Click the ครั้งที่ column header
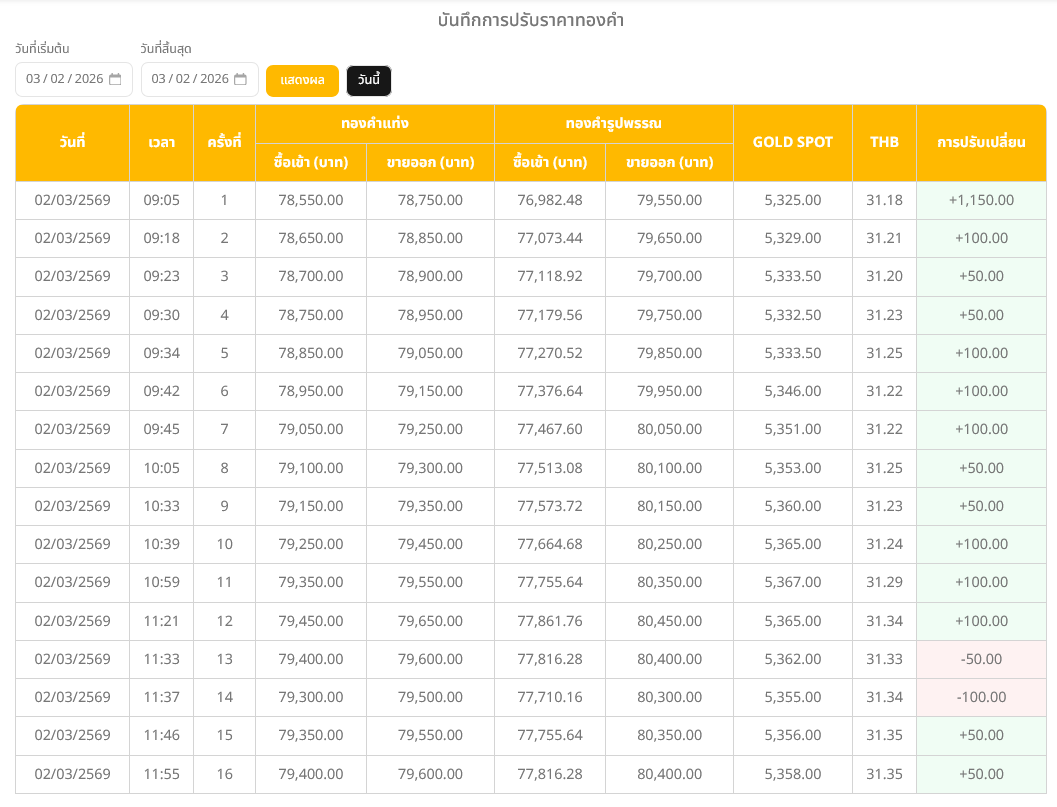 point(224,143)
